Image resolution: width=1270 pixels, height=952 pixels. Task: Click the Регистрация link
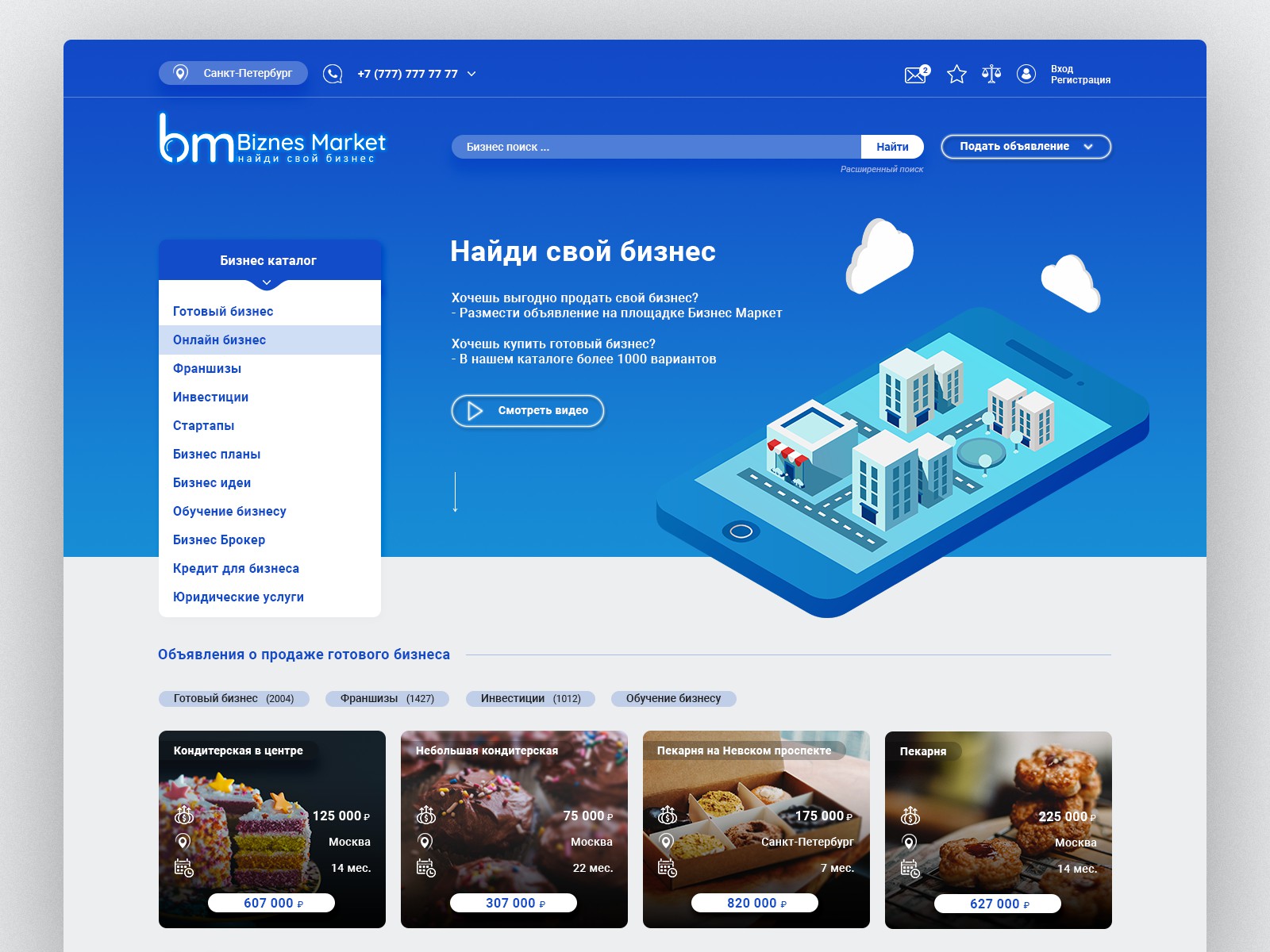click(x=1080, y=80)
